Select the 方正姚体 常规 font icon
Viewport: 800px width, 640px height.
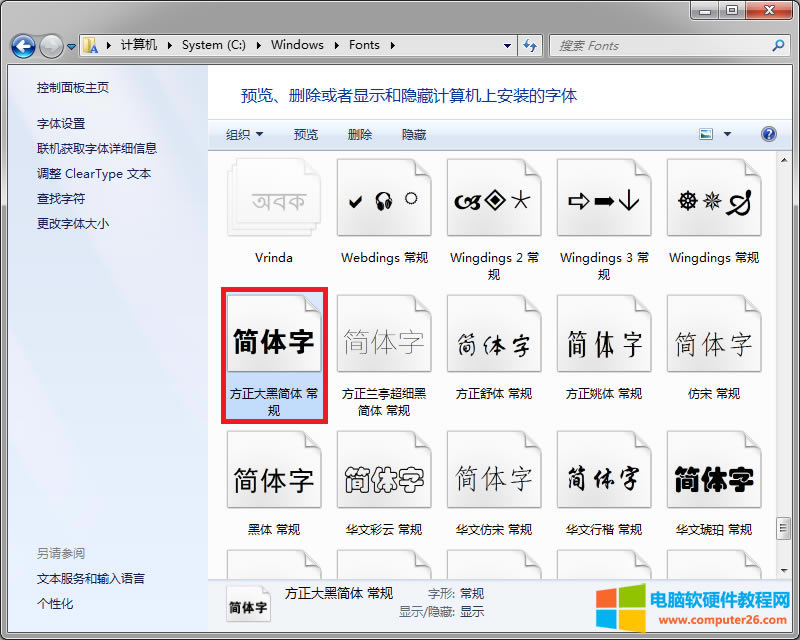pyautogui.click(x=604, y=334)
